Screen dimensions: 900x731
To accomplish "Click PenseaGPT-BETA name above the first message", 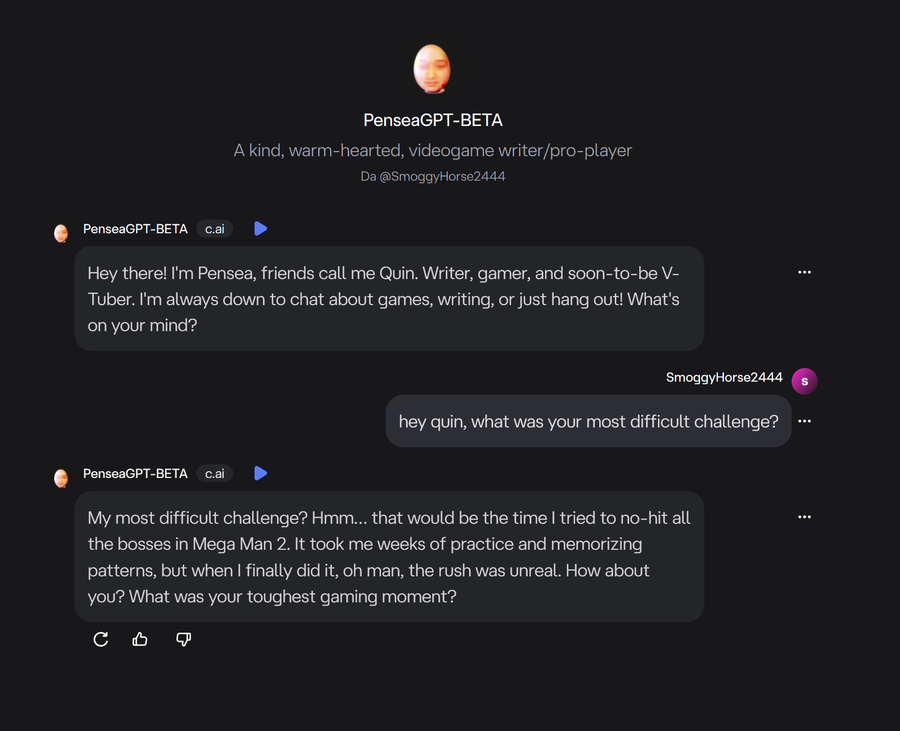I will click(135, 229).
